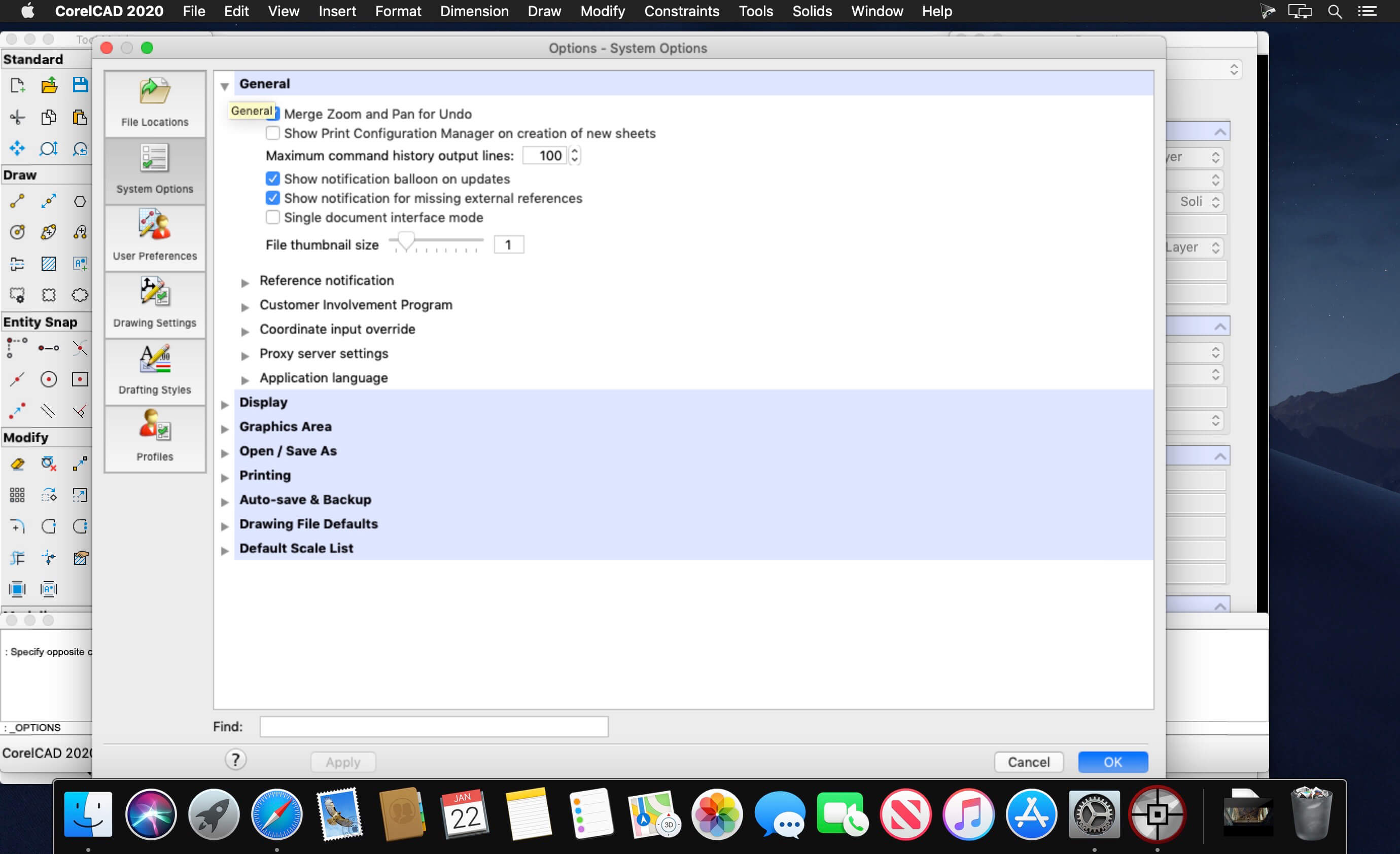Select the System Options category
The image size is (1400, 854).
click(x=155, y=171)
